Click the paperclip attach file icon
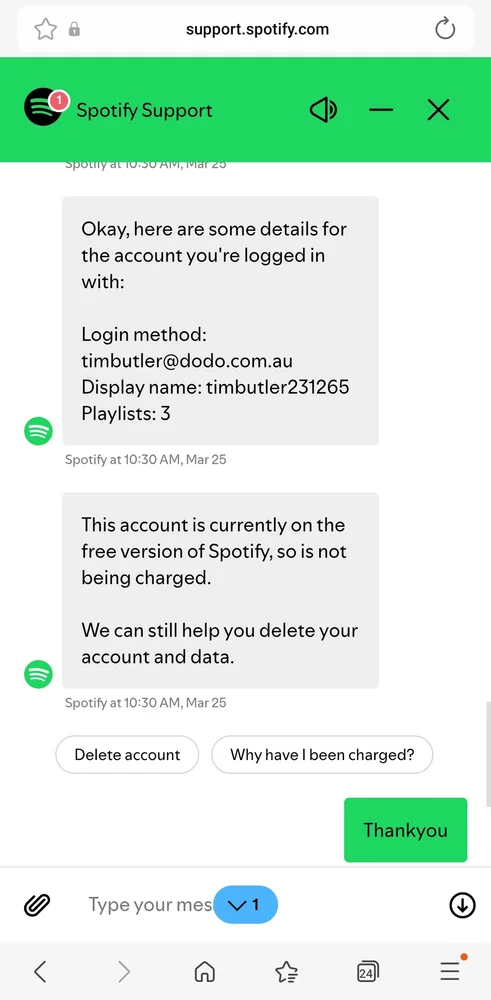This screenshot has width=491, height=1000. coord(37,904)
